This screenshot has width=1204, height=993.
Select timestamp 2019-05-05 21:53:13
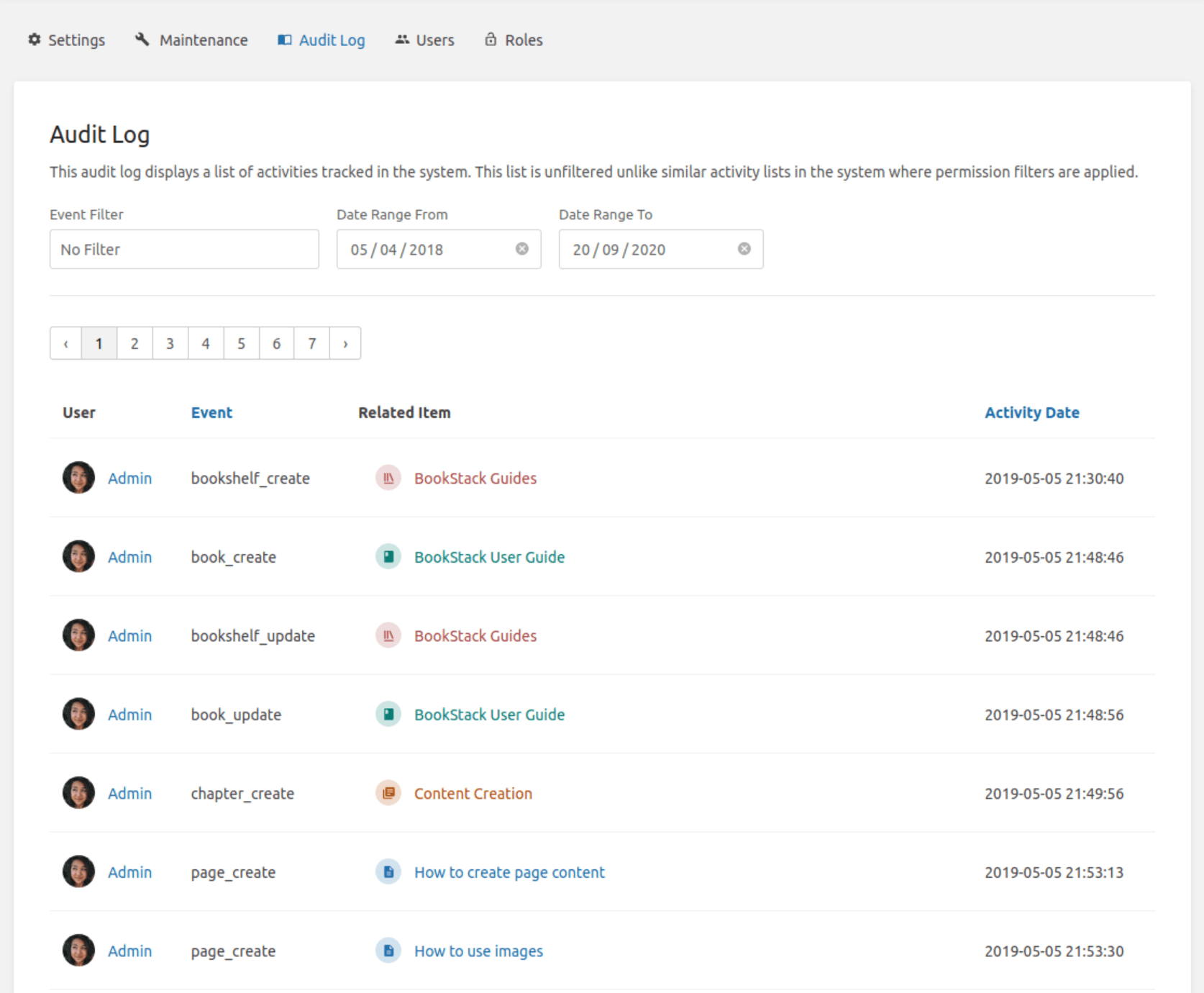point(1054,873)
